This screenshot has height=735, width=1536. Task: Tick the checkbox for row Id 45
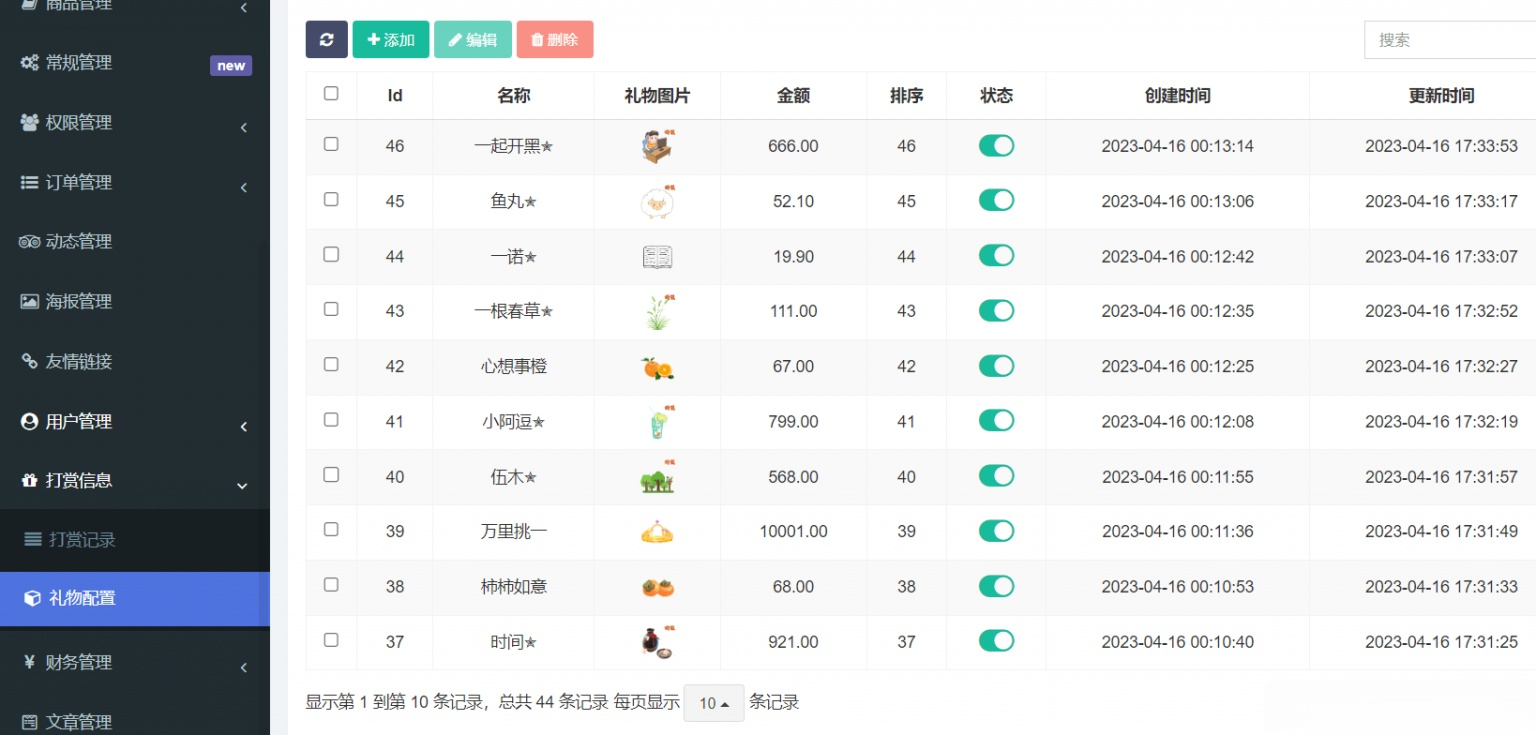pyautogui.click(x=331, y=199)
